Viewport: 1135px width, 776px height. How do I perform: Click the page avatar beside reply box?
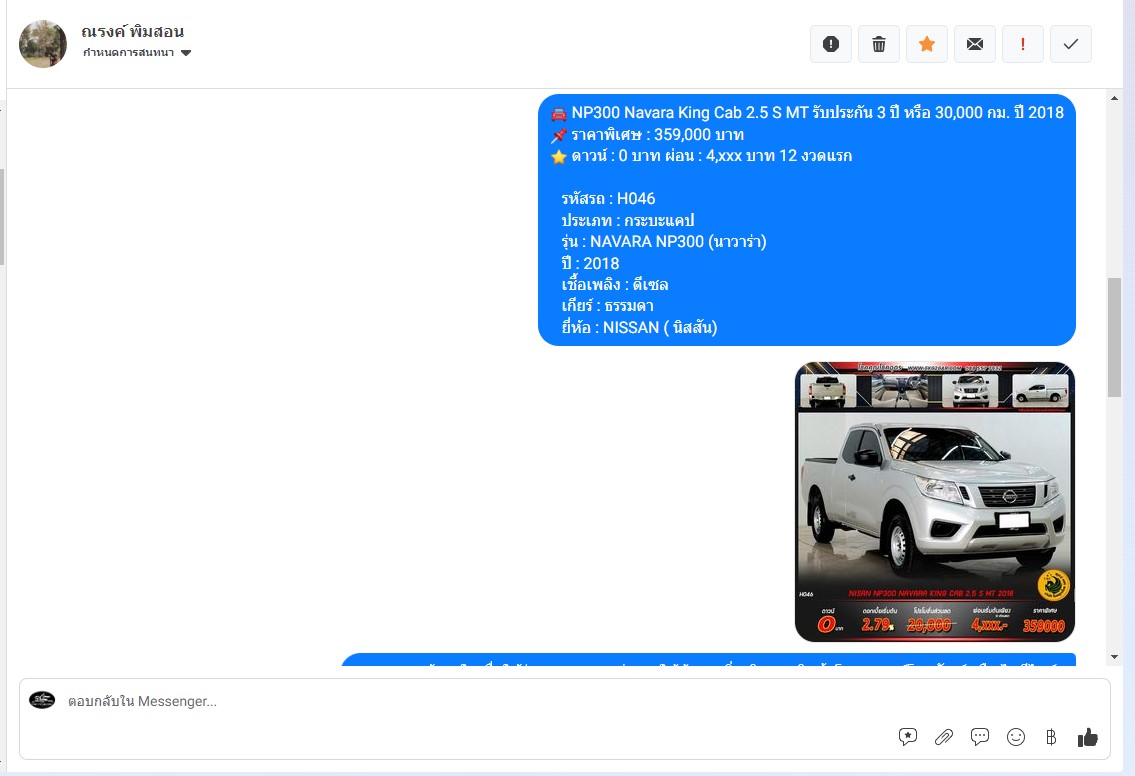click(x=42, y=700)
